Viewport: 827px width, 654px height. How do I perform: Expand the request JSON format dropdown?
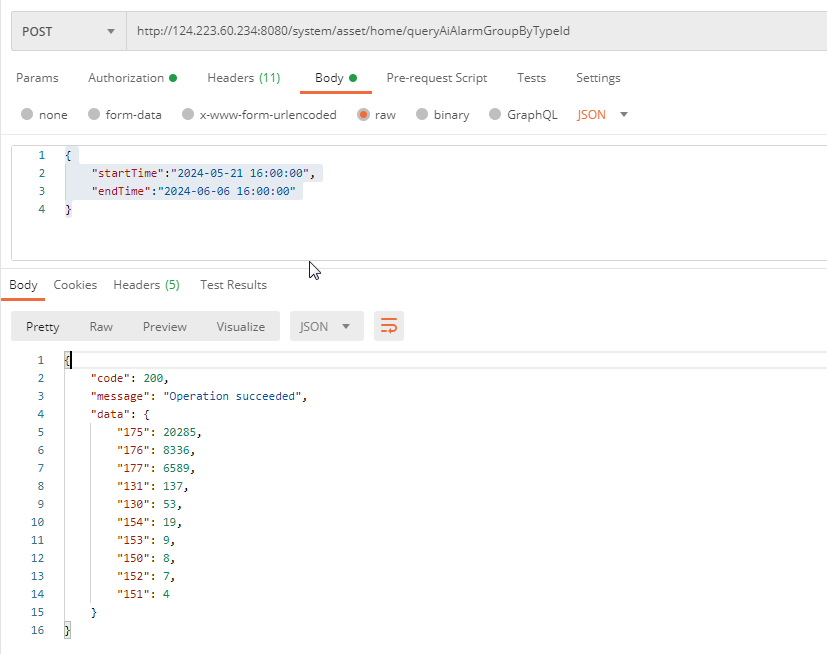coord(603,115)
